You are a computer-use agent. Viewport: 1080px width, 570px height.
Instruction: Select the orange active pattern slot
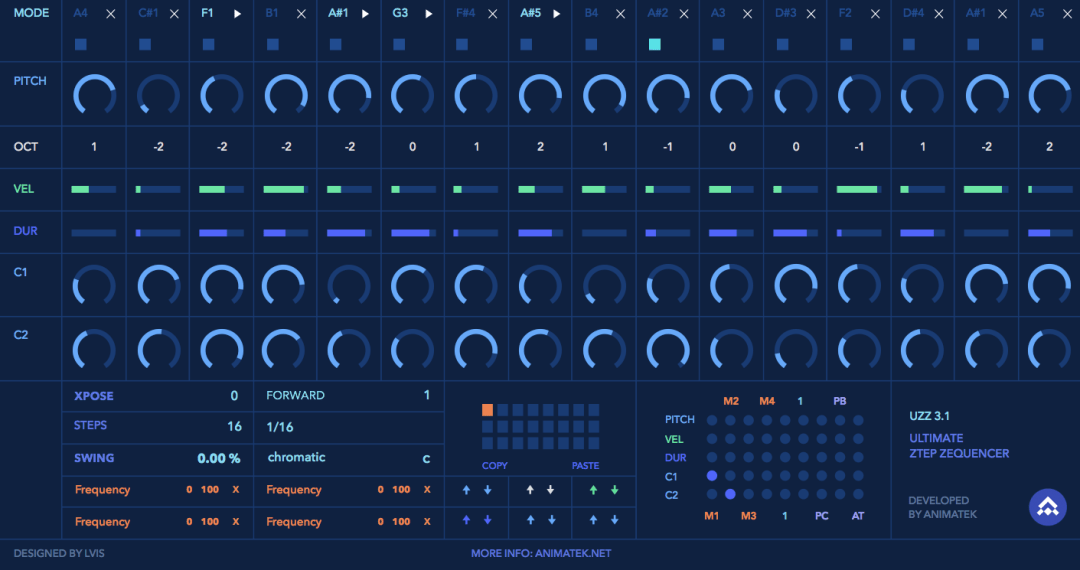(488, 410)
